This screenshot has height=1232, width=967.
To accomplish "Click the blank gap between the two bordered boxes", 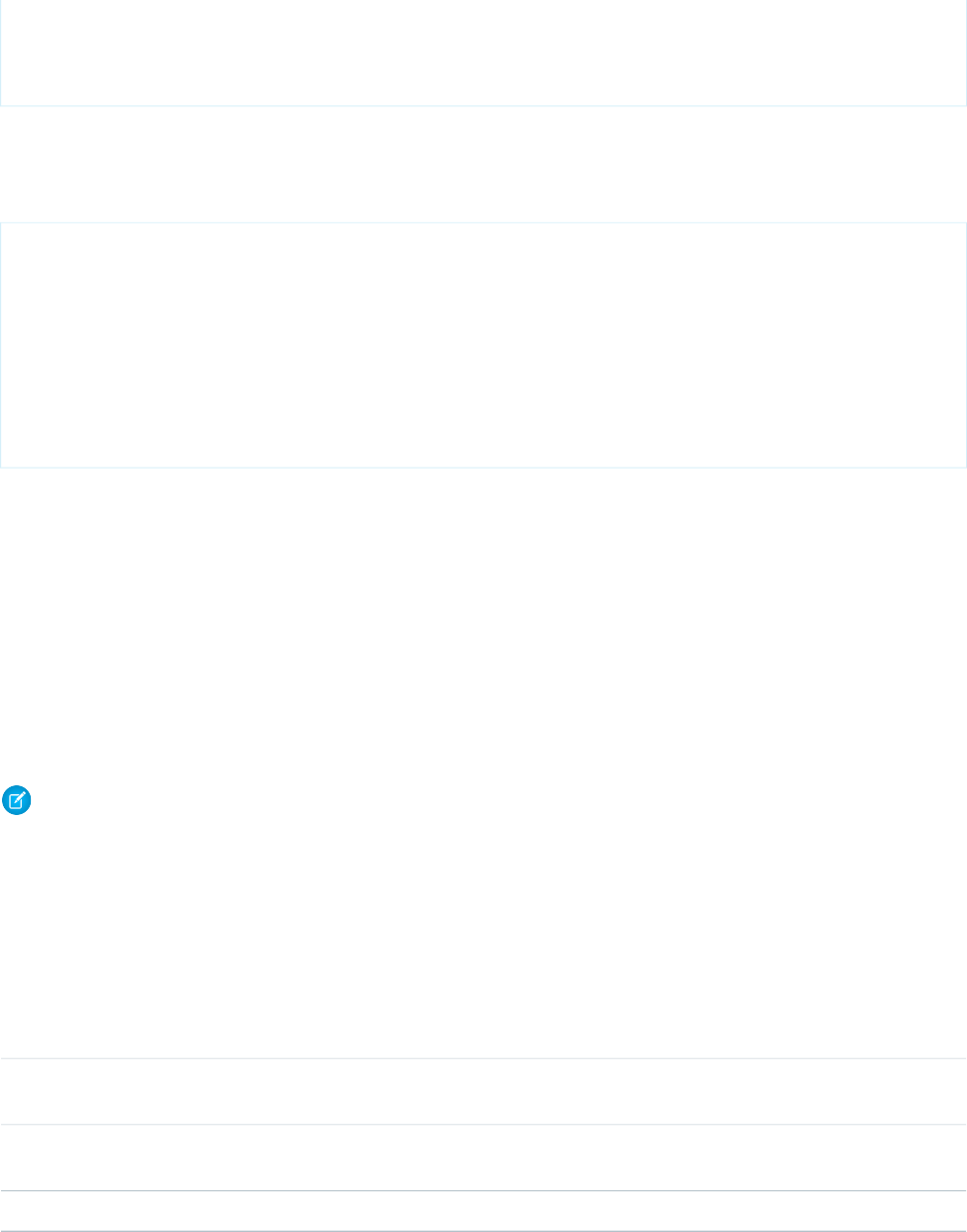I will tap(483, 164).
